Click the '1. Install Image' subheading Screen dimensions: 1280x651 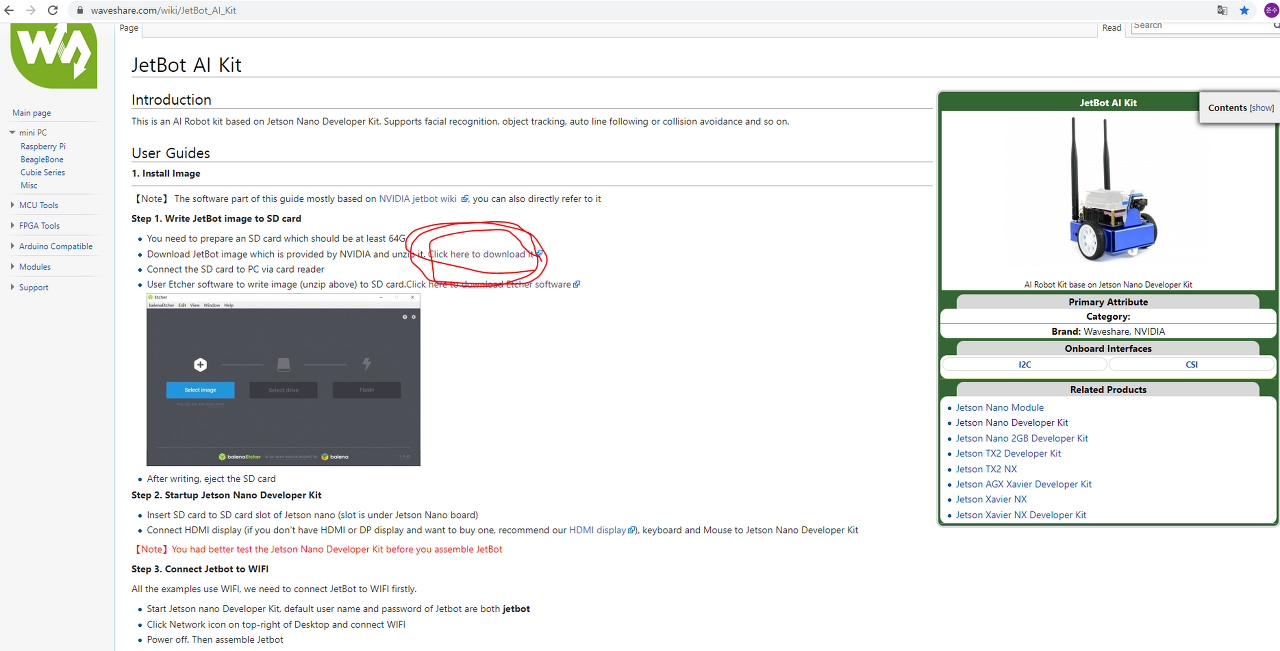point(166,174)
